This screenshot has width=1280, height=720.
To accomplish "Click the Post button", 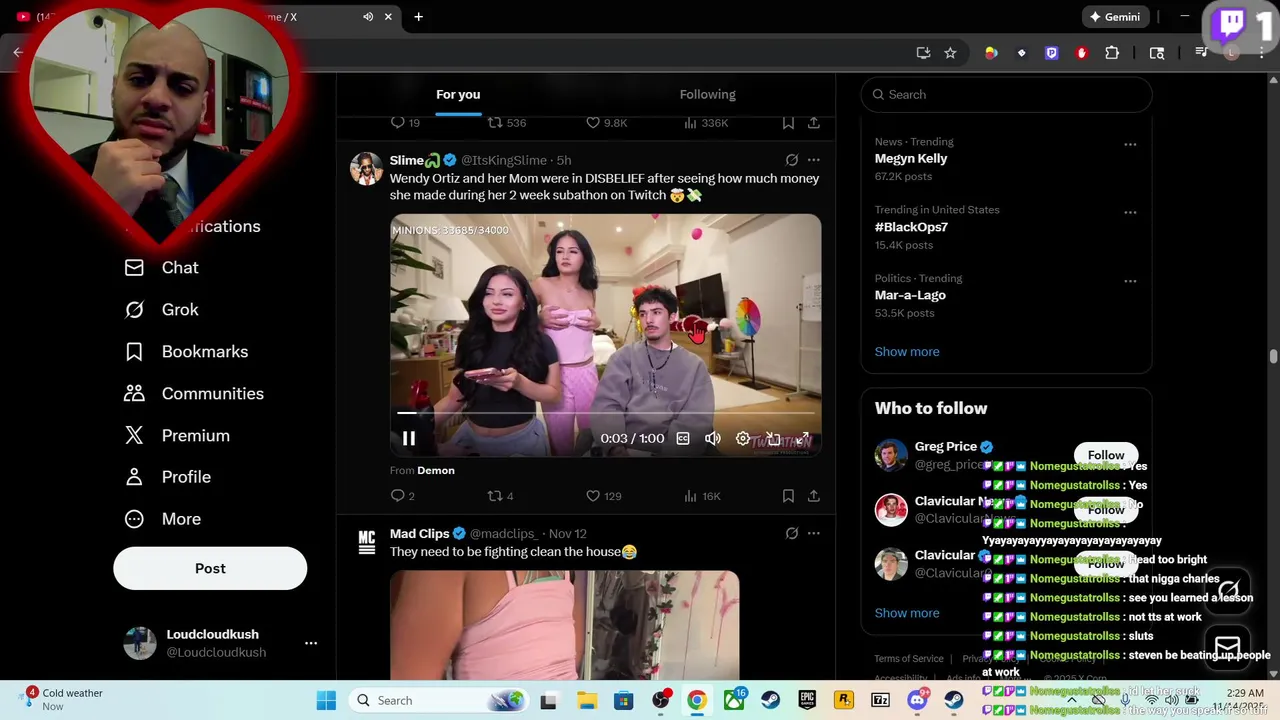I will (210, 568).
